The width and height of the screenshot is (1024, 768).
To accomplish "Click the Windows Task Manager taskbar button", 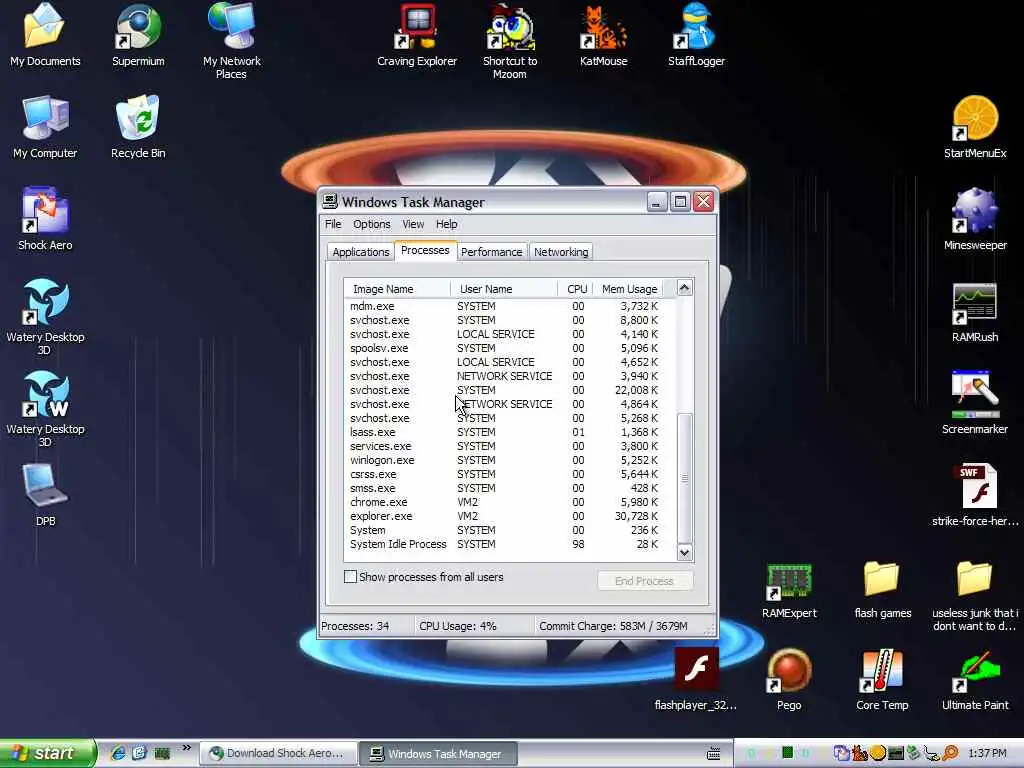I will [440, 754].
